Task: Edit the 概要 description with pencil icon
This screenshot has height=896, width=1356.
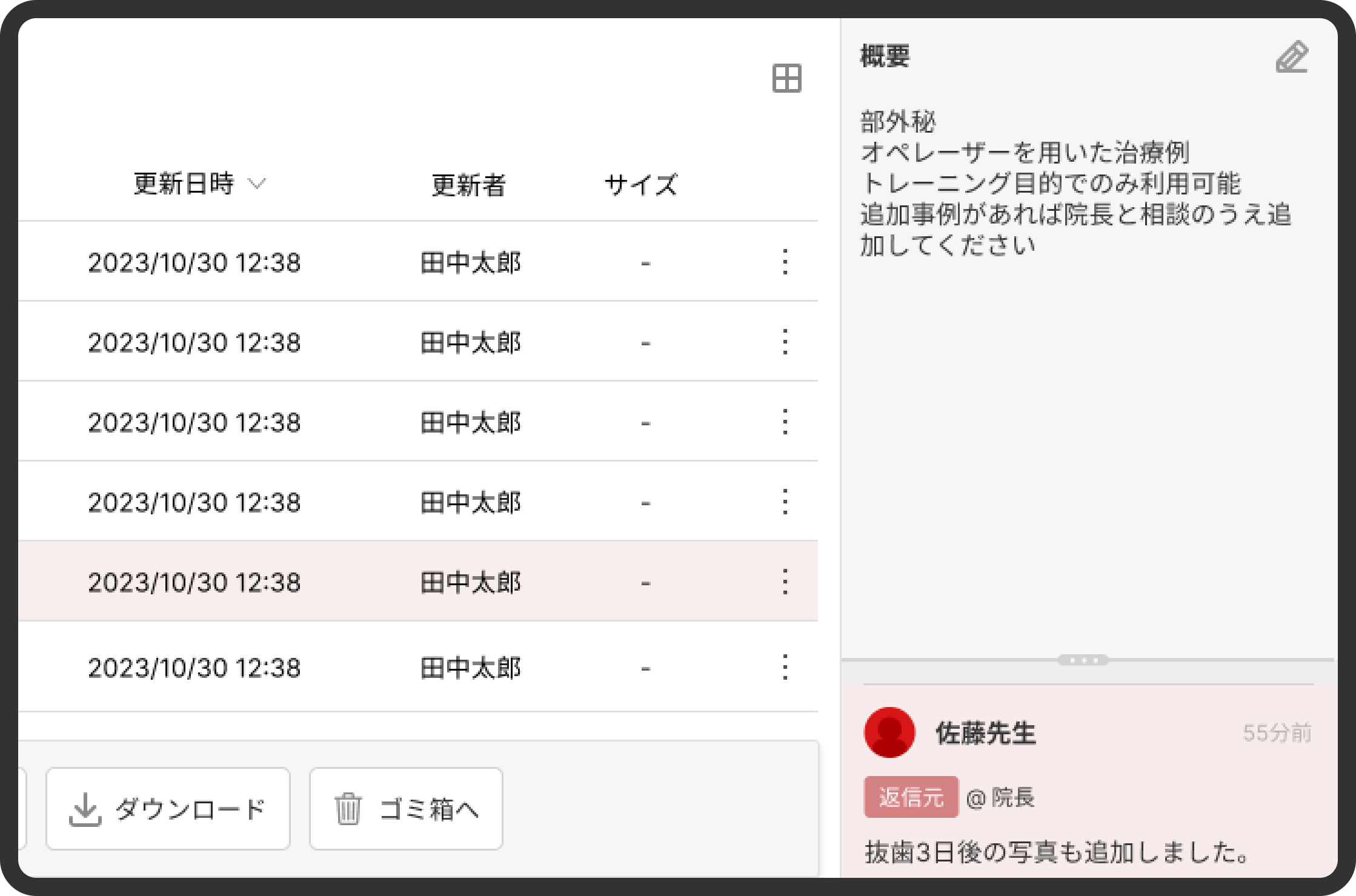Action: 1292,58
